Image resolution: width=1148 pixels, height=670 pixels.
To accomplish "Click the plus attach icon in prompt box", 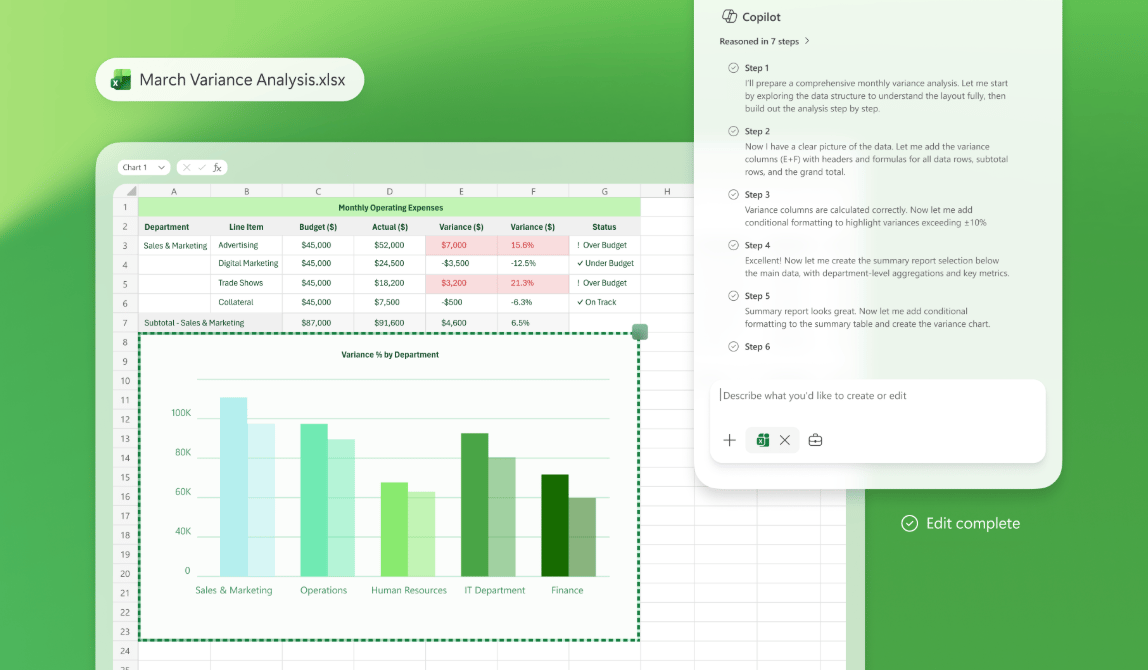I will pyautogui.click(x=729, y=440).
